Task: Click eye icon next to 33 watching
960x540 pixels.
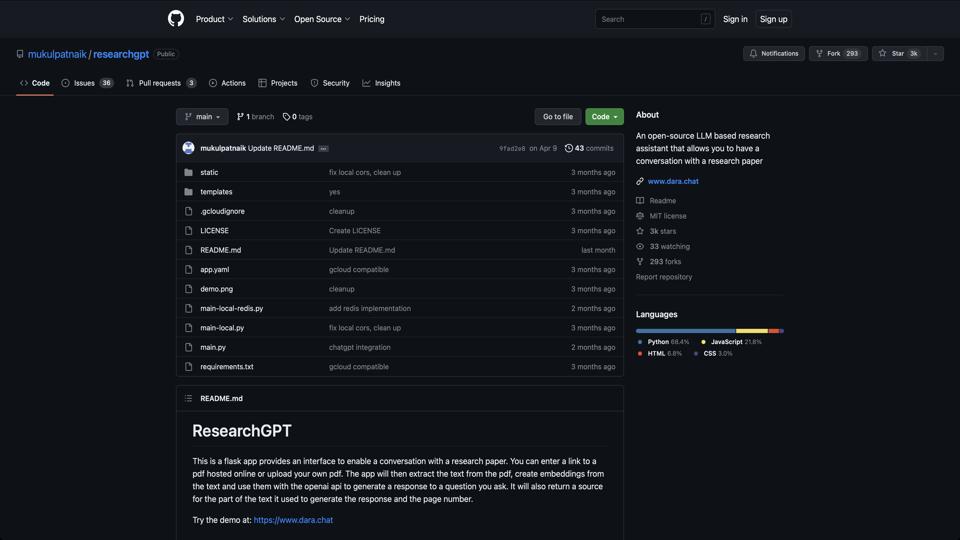Action: click(640, 247)
